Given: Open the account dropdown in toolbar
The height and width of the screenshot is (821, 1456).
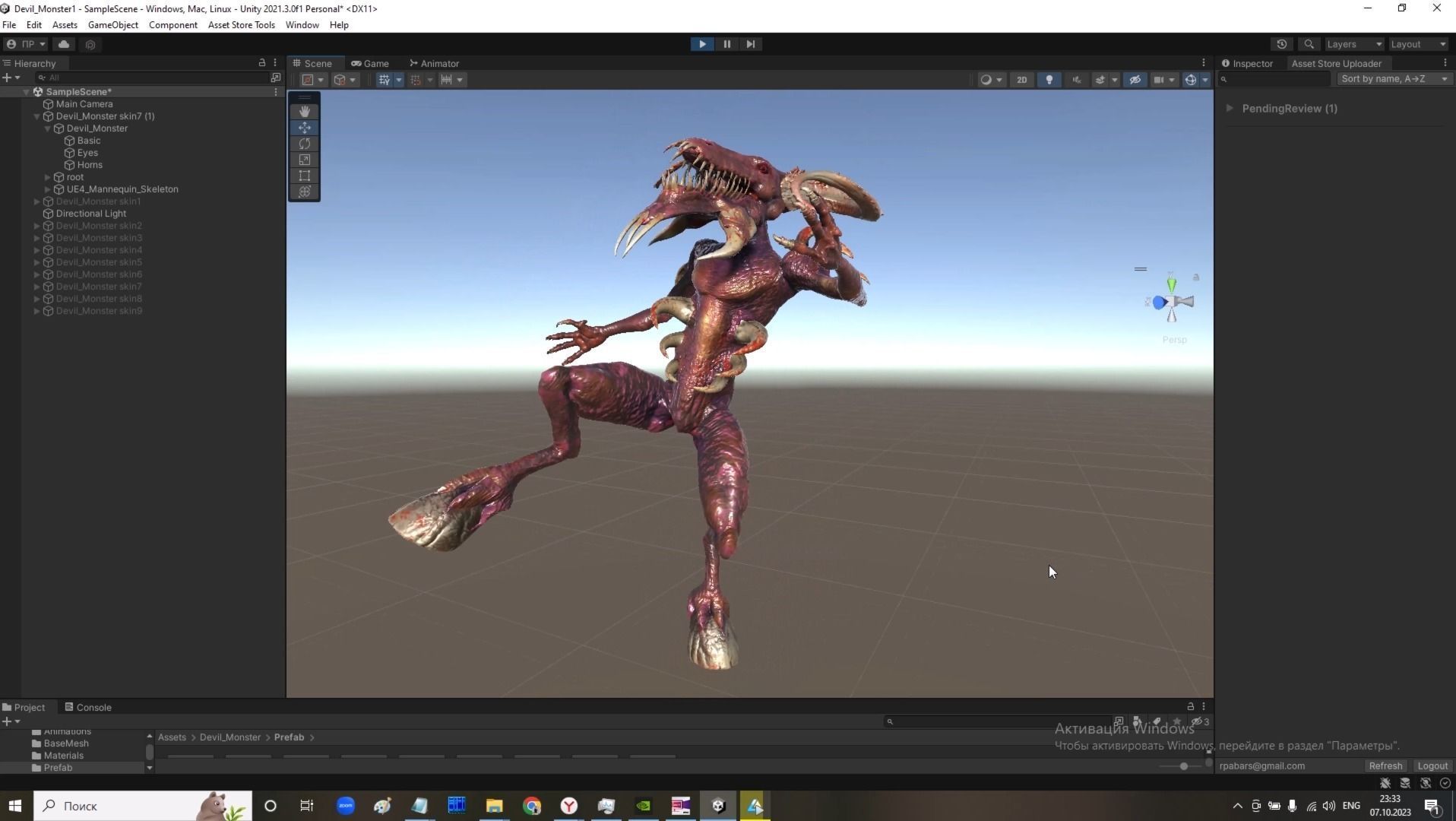Looking at the screenshot, I should 27,44.
